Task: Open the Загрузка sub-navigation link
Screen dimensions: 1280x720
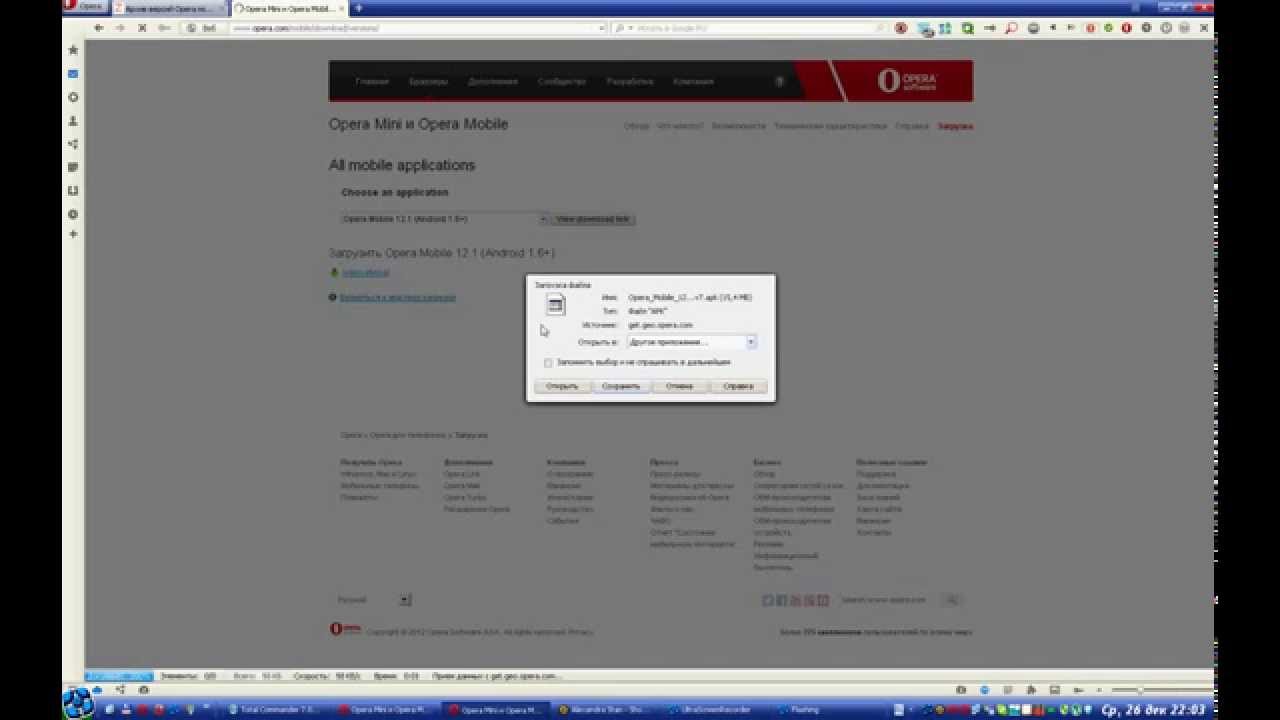Action: tap(955, 126)
